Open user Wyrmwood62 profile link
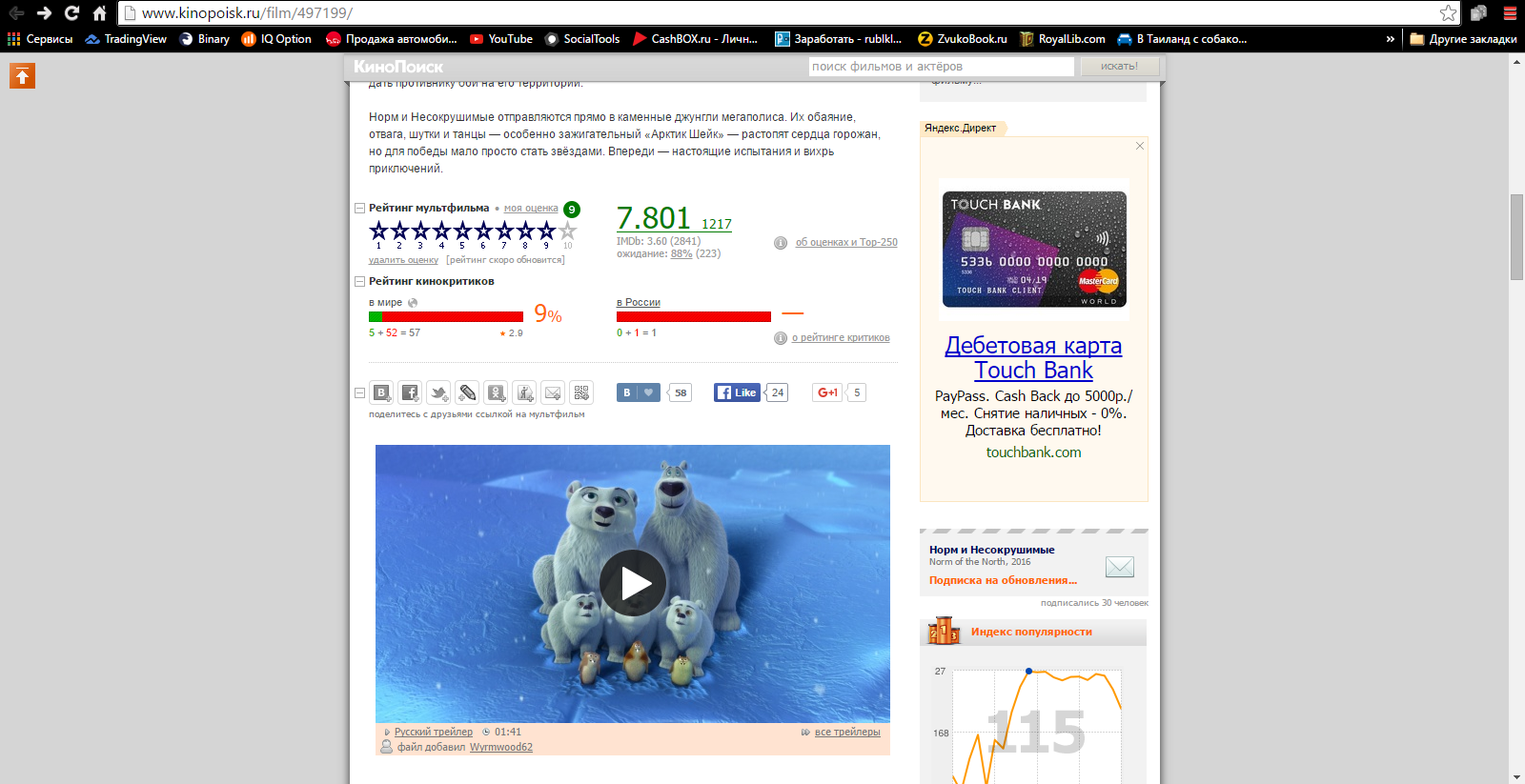Screen dimensions: 1525x784 click(501, 748)
